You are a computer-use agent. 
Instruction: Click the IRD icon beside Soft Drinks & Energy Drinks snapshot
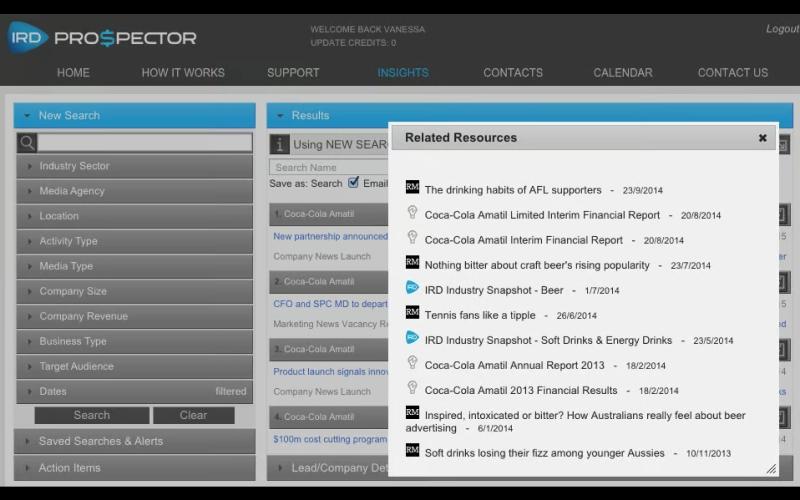pyautogui.click(x=412, y=337)
